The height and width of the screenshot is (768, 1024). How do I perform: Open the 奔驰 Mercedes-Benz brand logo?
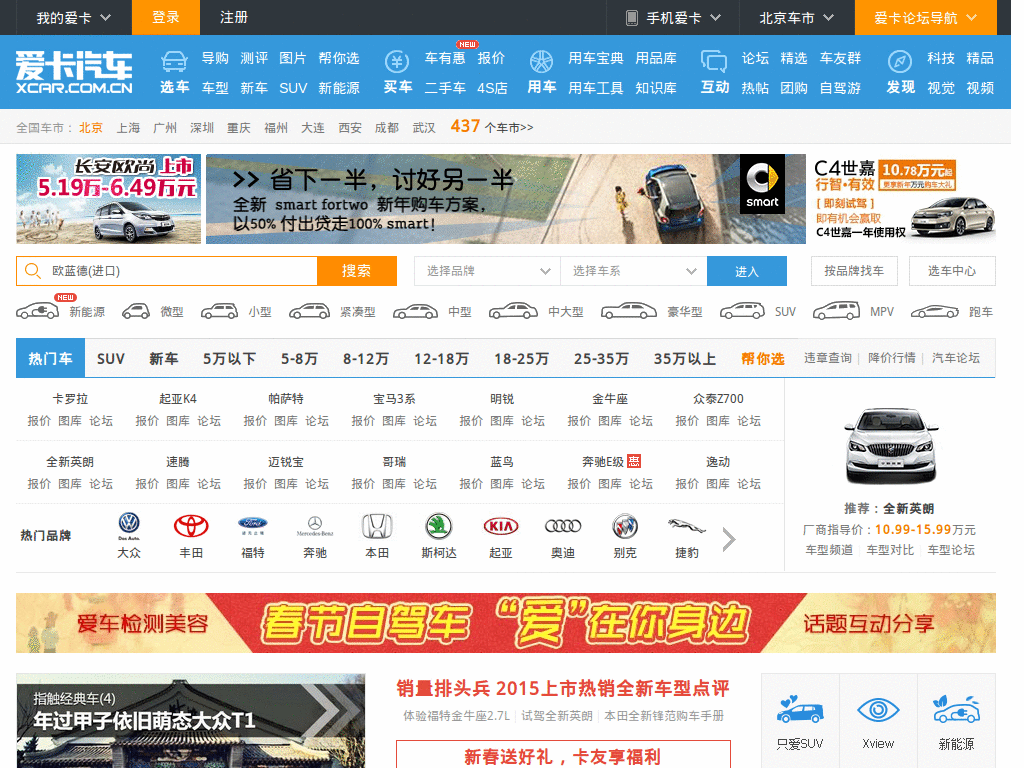pyautogui.click(x=315, y=525)
